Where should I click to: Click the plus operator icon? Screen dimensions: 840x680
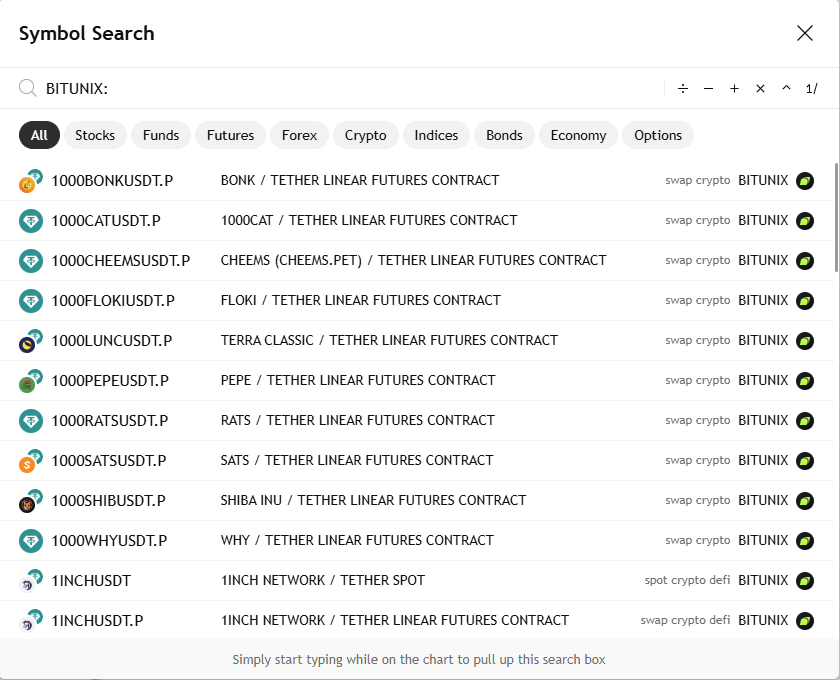[x=734, y=88]
